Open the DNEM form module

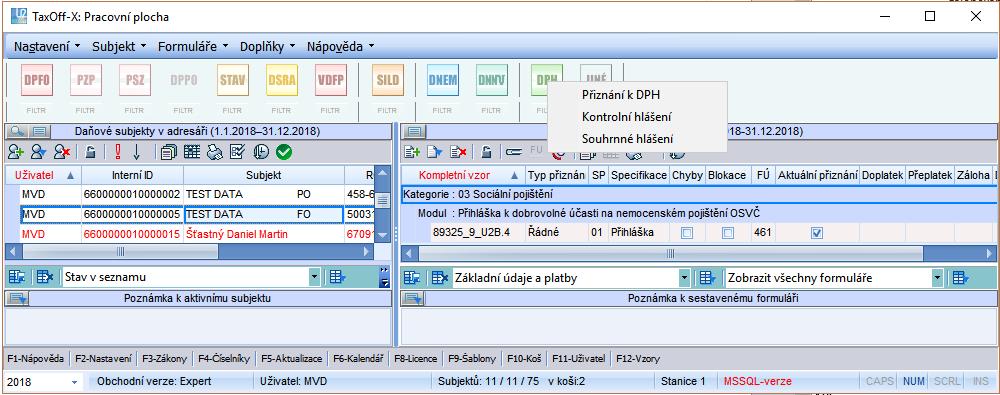pos(443,80)
